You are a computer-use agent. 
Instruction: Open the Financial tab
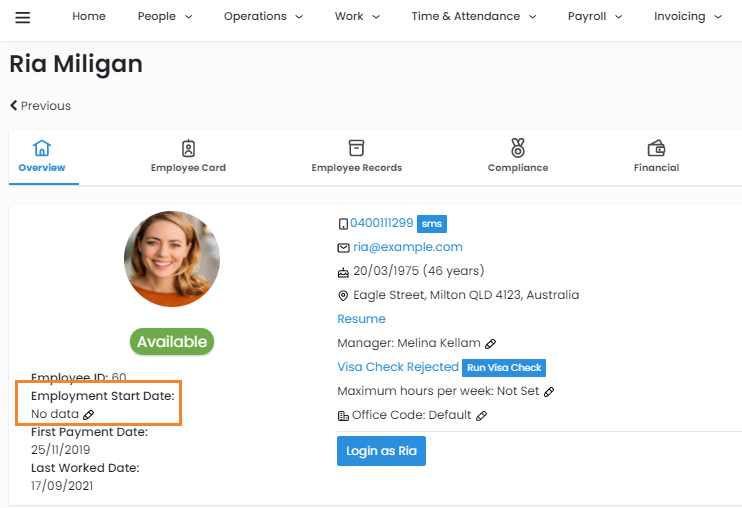tap(656, 156)
